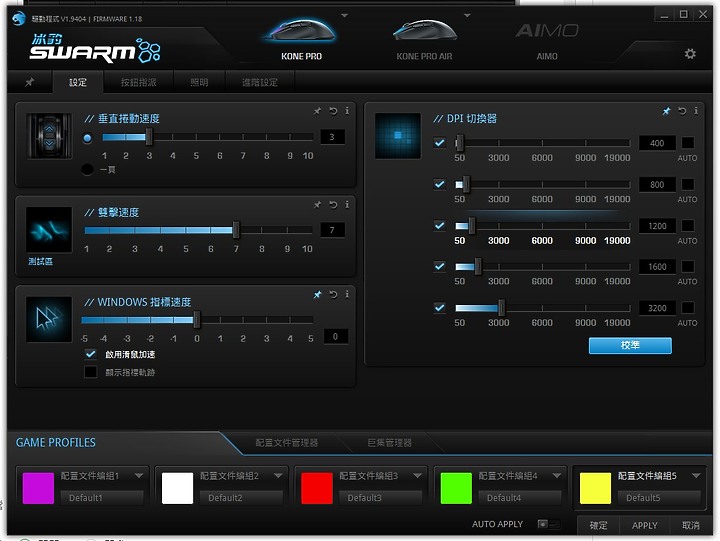Reset the DPI switcher panel
720x541 pixels.
(x=682, y=111)
